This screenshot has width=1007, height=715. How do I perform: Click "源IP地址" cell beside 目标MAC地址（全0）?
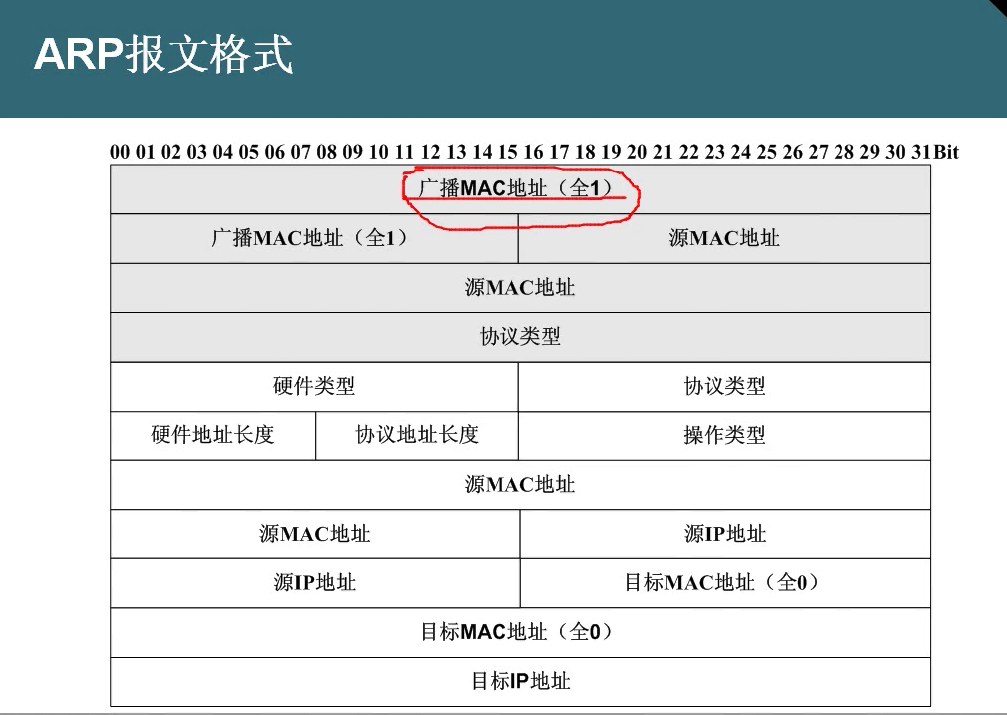coord(315,583)
